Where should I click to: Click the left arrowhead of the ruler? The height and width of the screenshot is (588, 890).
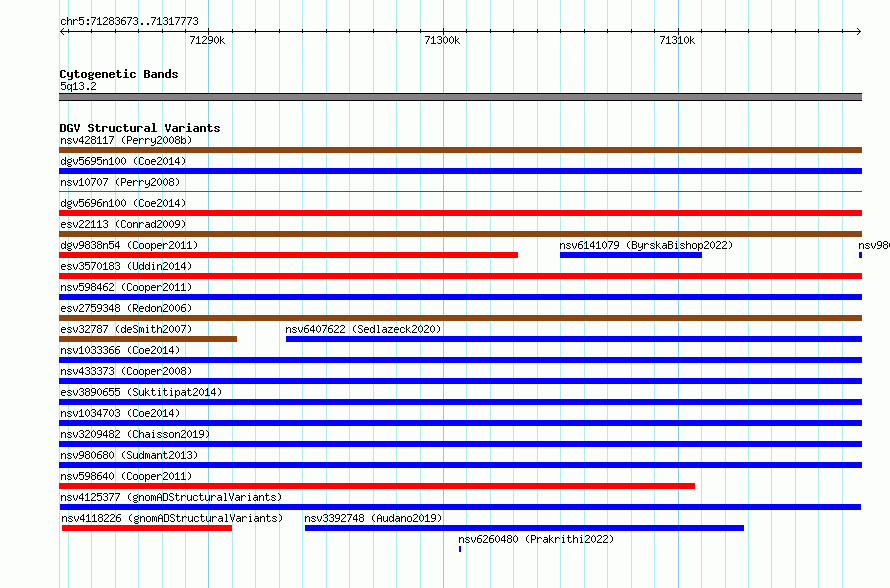(62, 31)
